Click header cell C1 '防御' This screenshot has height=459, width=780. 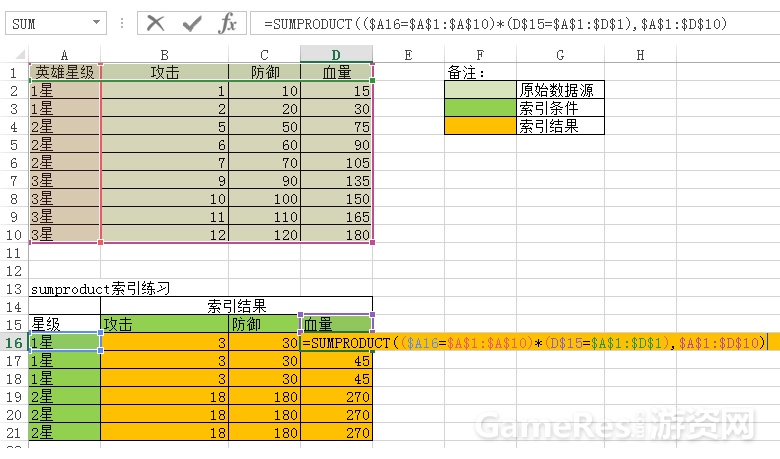pos(265,72)
